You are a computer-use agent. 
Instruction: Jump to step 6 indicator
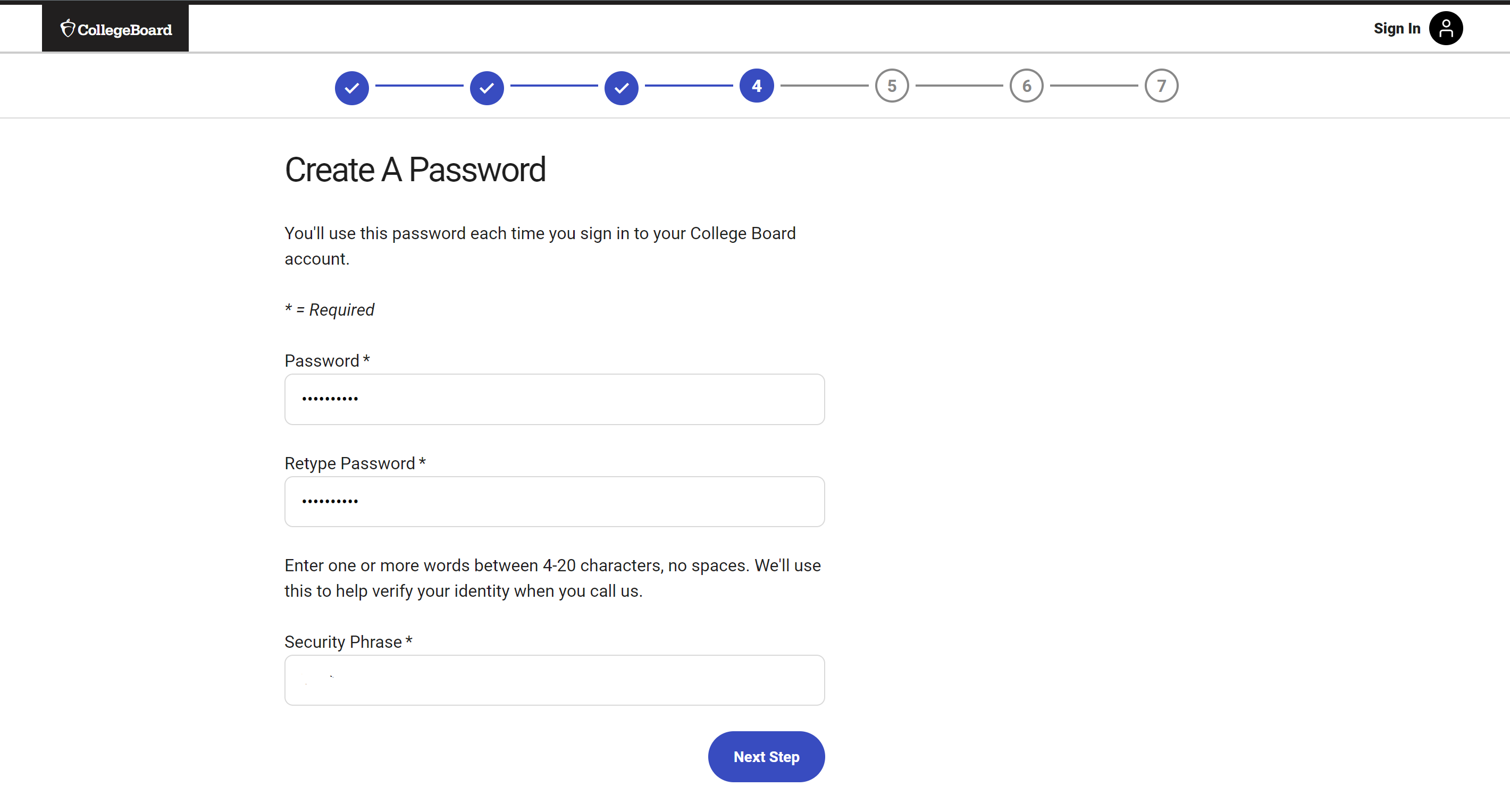[x=1026, y=86]
